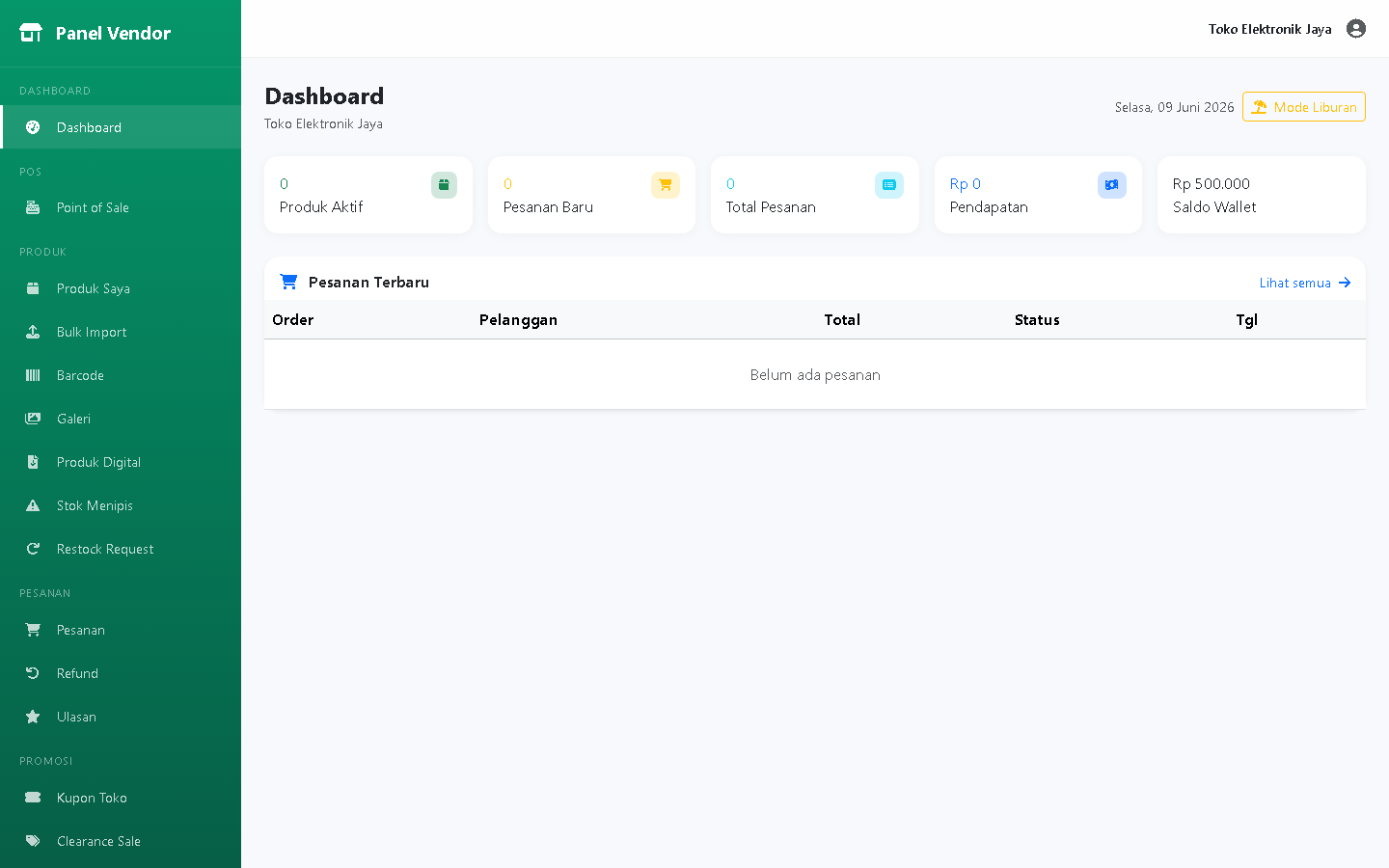Go to the Refund page
Viewport: 1389px width, 868px height.
pyautogui.click(x=121, y=673)
